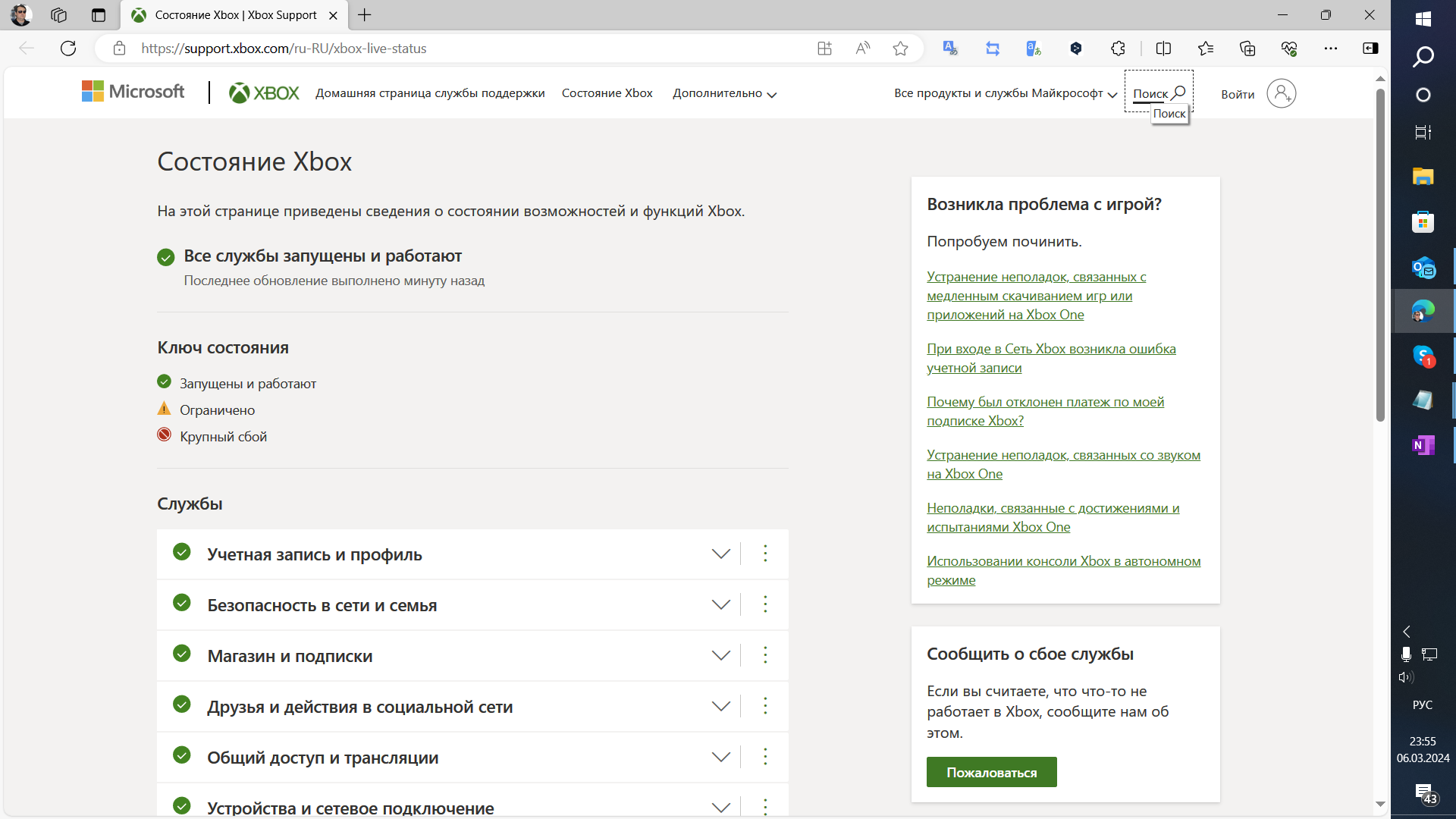Open the profile avatar in the title bar
Screen dimensions: 1456x819
click(x=20, y=14)
